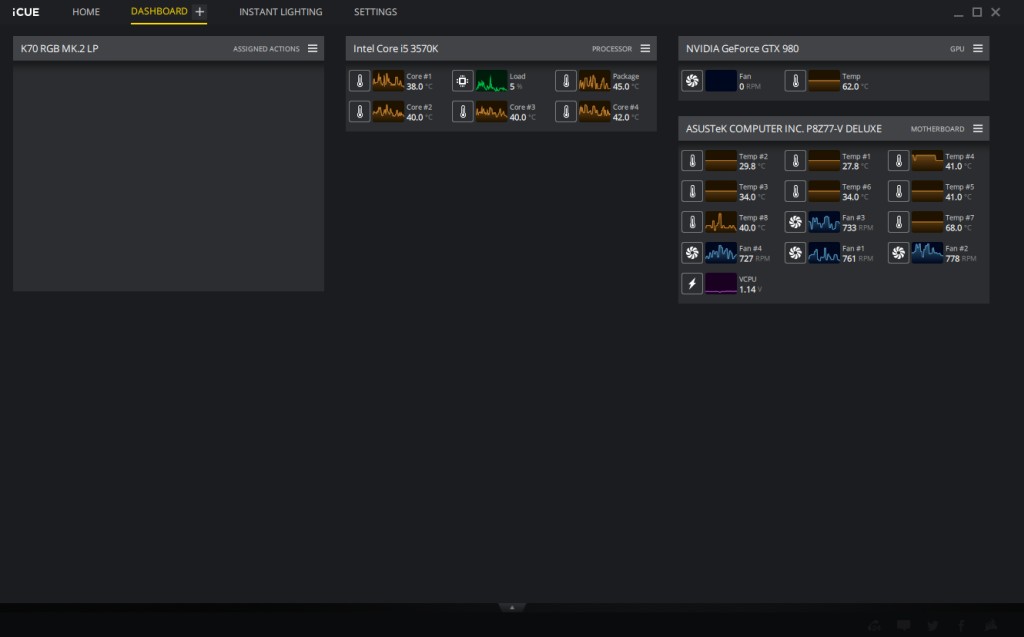Open NVIDIA GeForce GTX 980 widget menu
The width and height of the screenshot is (1024, 637).
click(x=978, y=48)
